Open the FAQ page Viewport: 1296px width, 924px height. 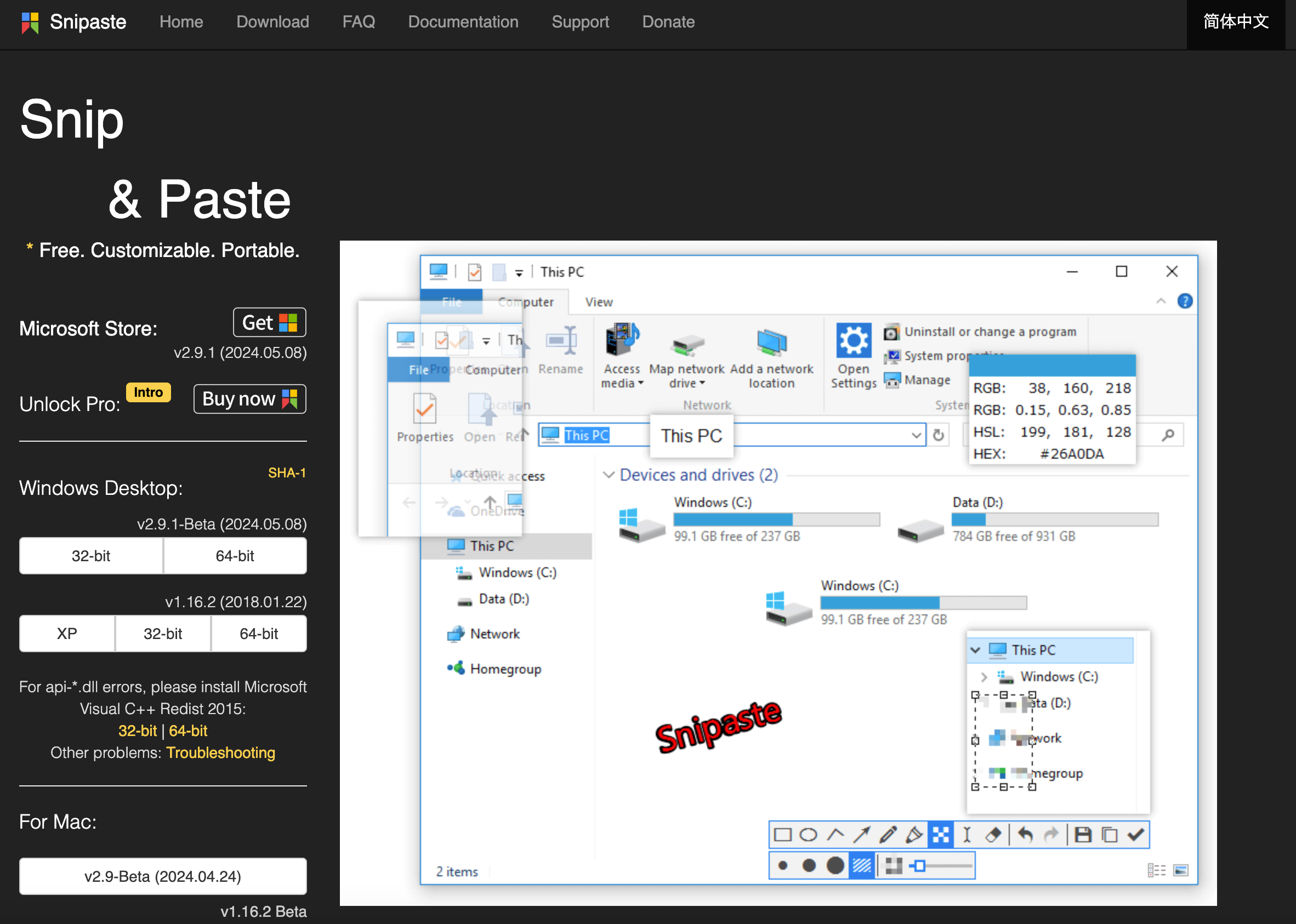pyautogui.click(x=359, y=21)
